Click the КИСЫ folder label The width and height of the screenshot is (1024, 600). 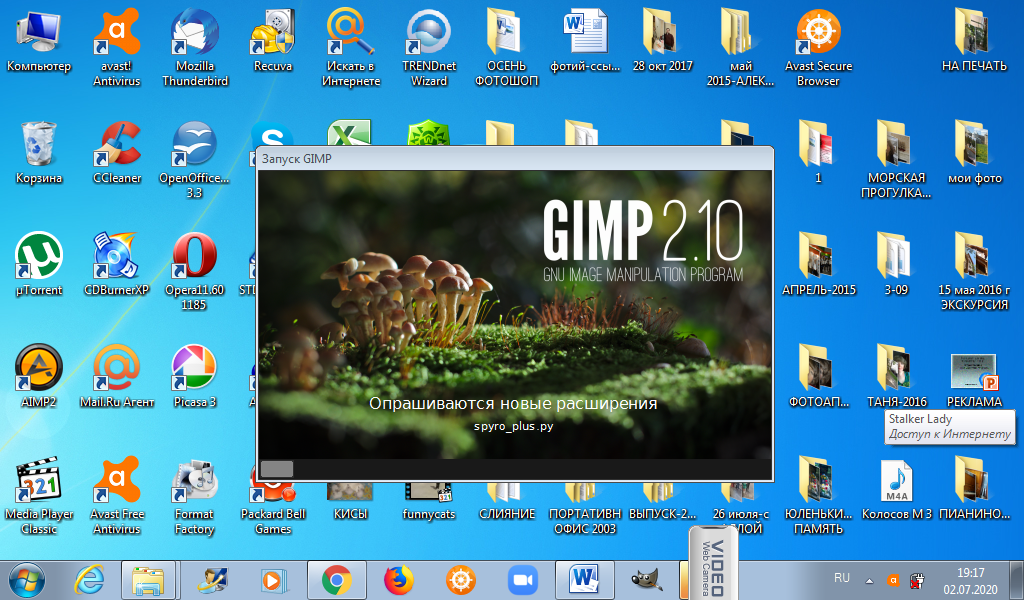tap(351, 514)
